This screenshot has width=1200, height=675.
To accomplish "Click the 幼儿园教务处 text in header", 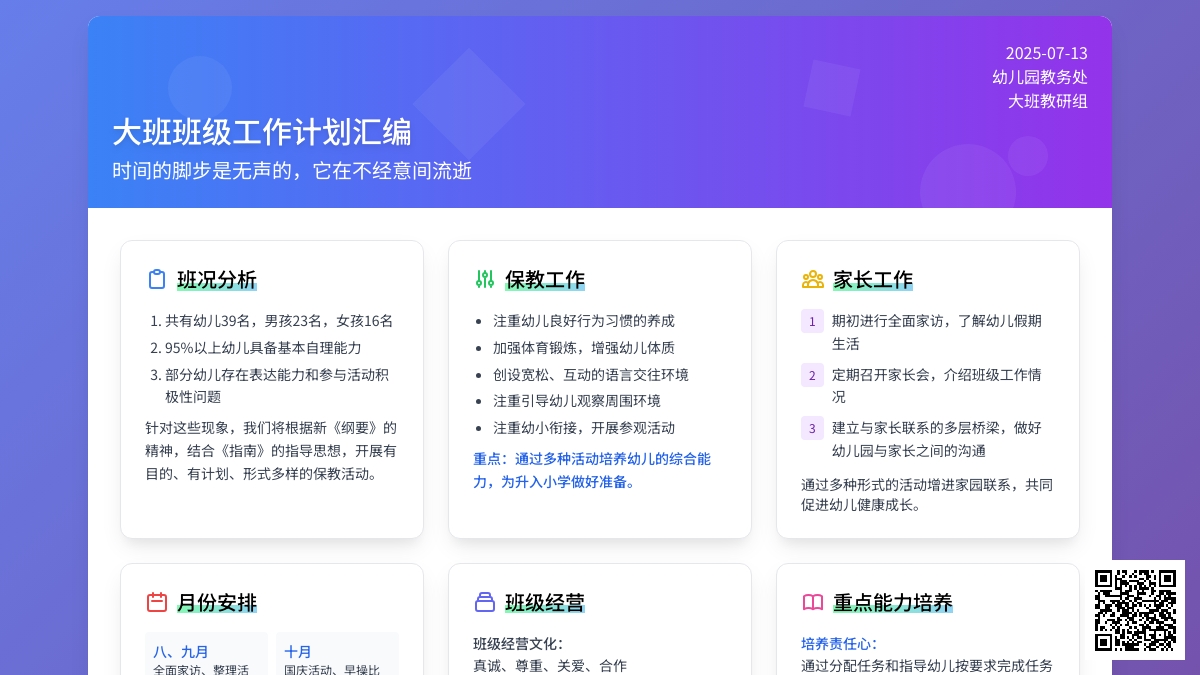I will (1039, 77).
